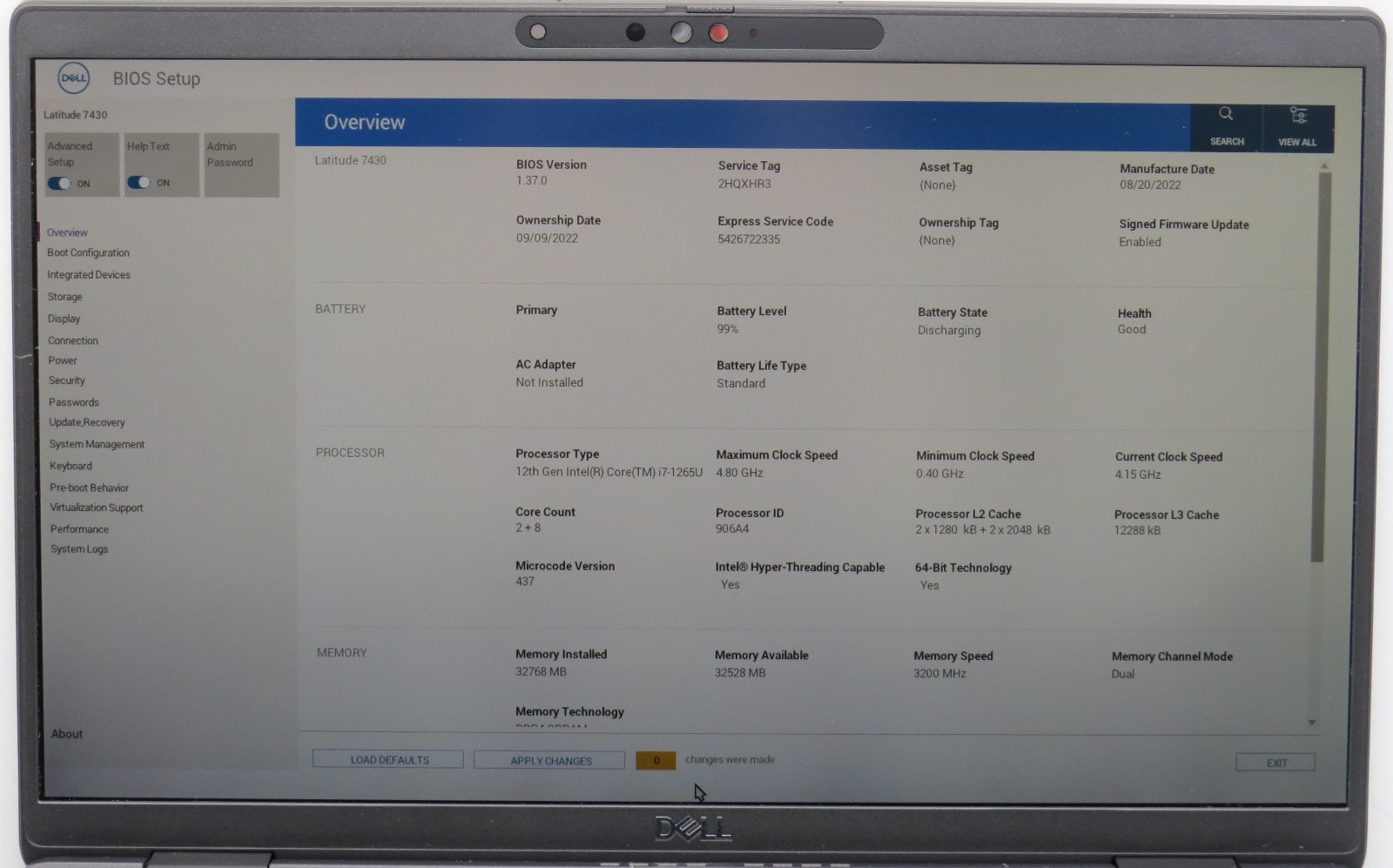Click the Exit button
Image resolution: width=1393 pixels, height=868 pixels.
pyautogui.click(x=1275, y=764)
